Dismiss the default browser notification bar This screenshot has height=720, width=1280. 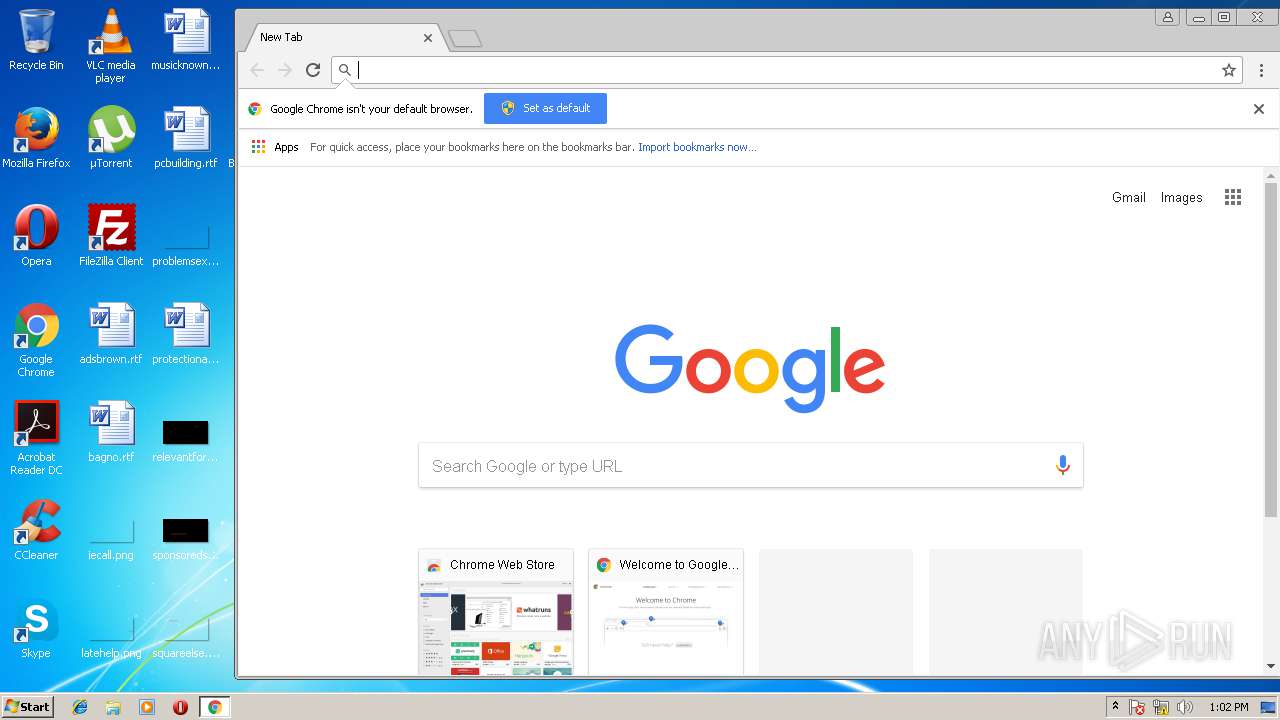(x=1259, y=109)
